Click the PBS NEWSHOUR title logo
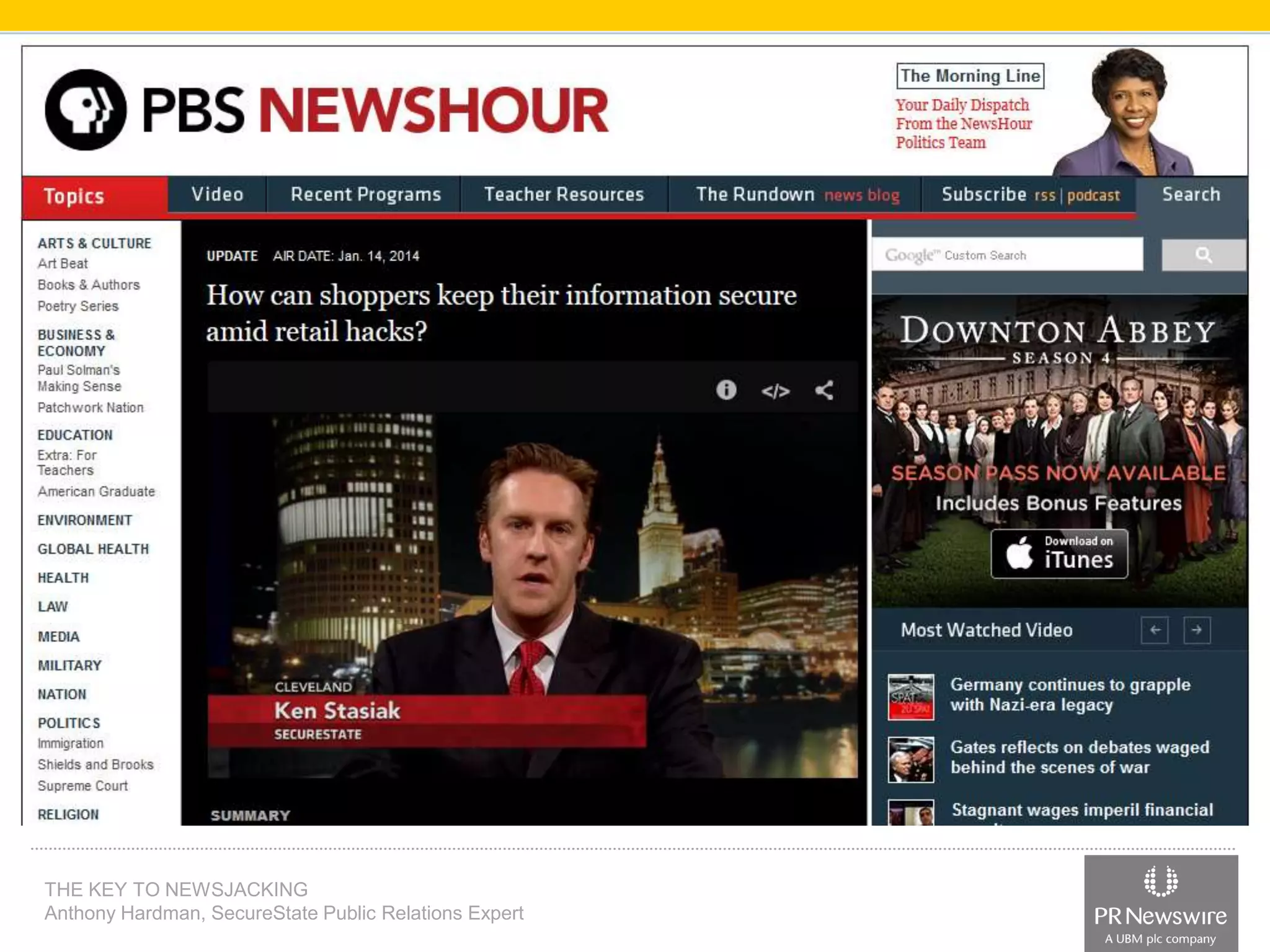This screenshot has width=1270, height=952. [x=375, y=110]
